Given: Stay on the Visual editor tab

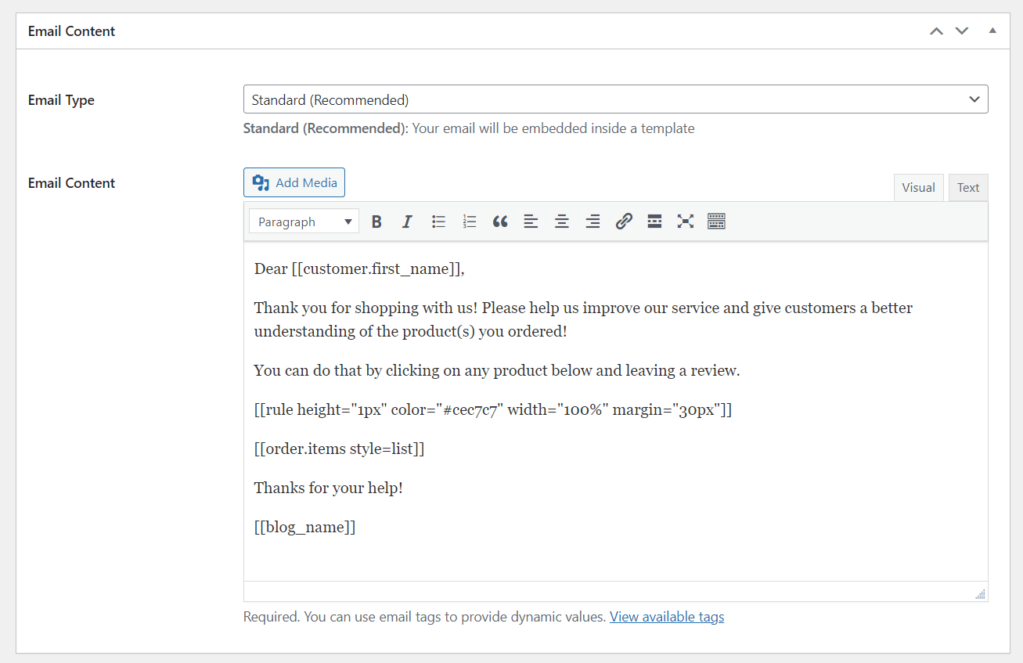Looking at the screenshot, I should 918,187.
